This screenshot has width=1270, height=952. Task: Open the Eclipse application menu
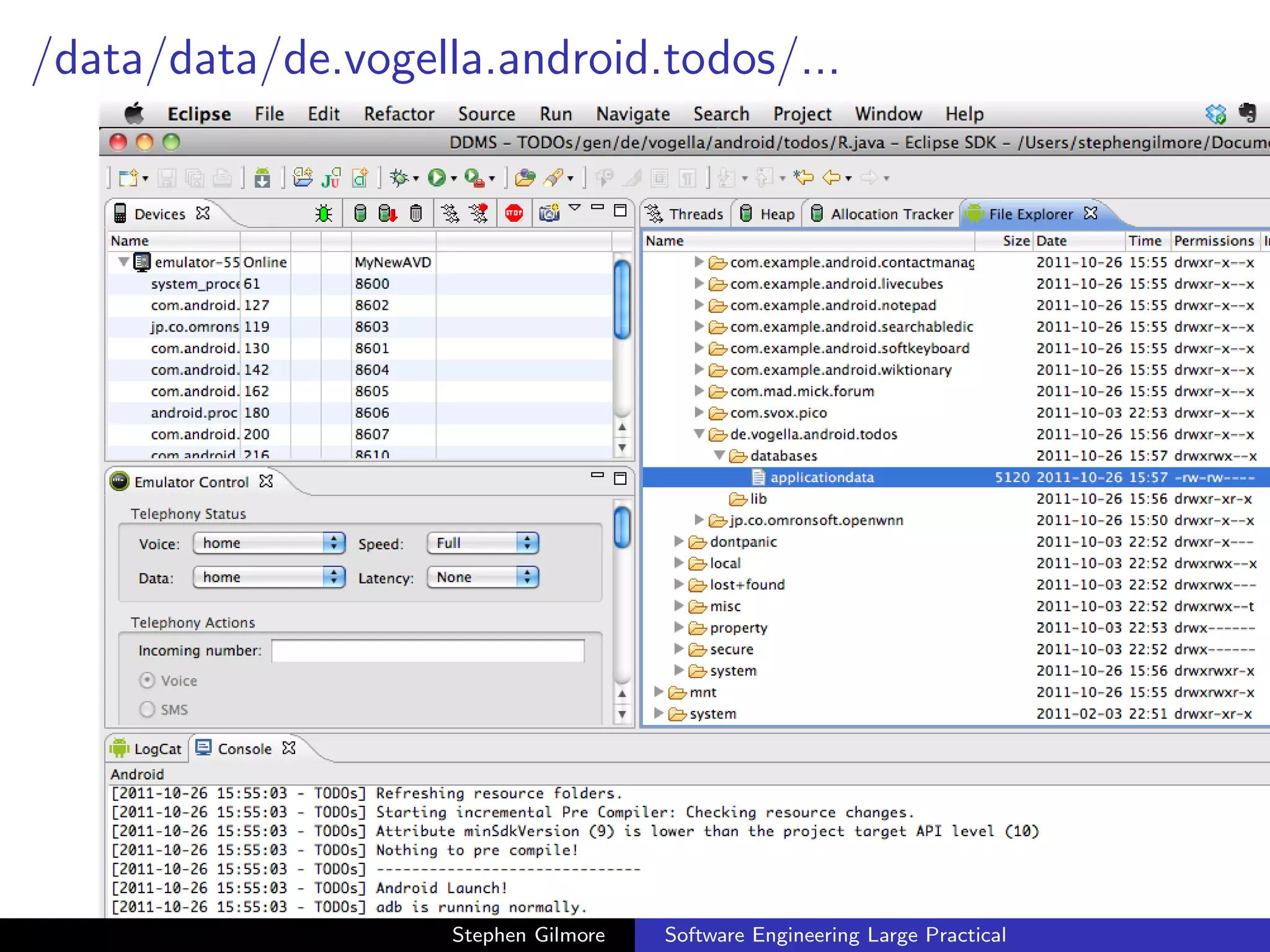(199, 114)
